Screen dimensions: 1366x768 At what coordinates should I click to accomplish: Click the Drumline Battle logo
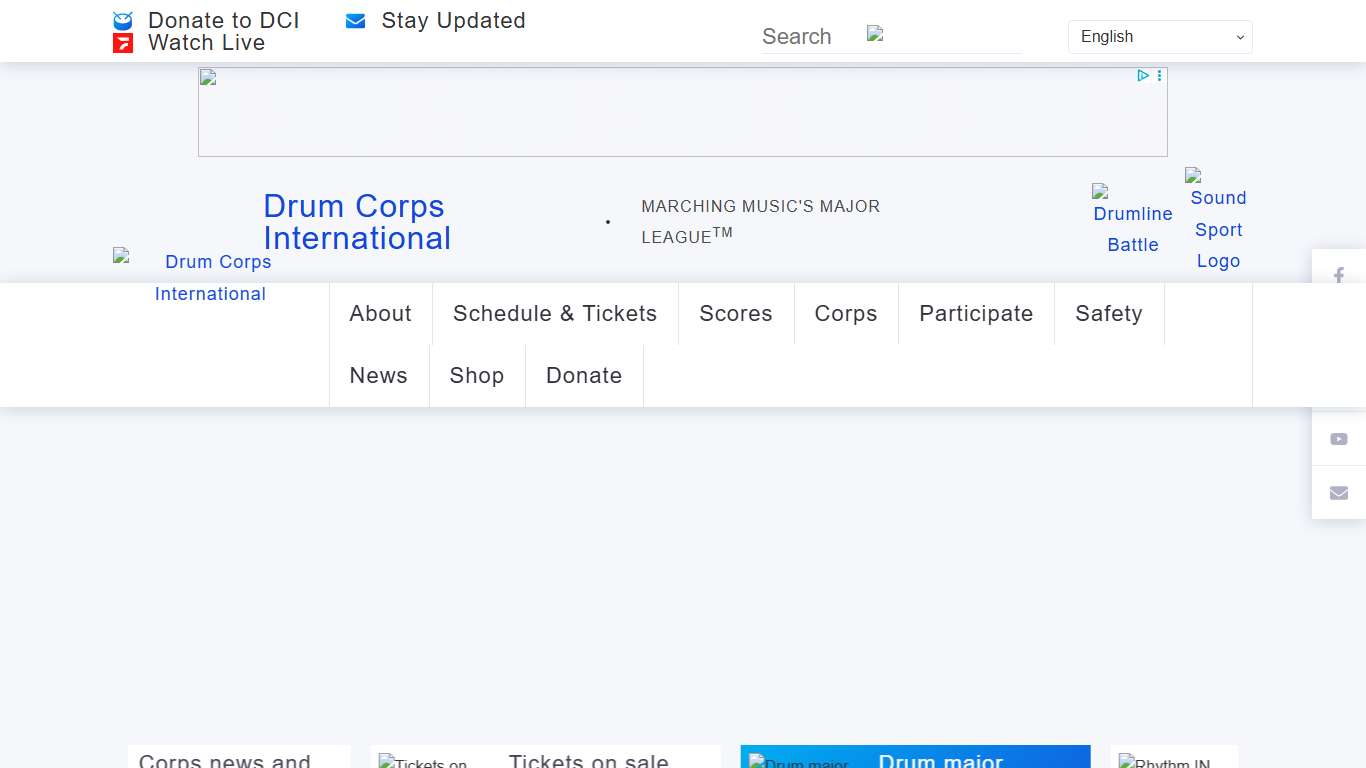pyautogui.click(x=1132, y=219)
